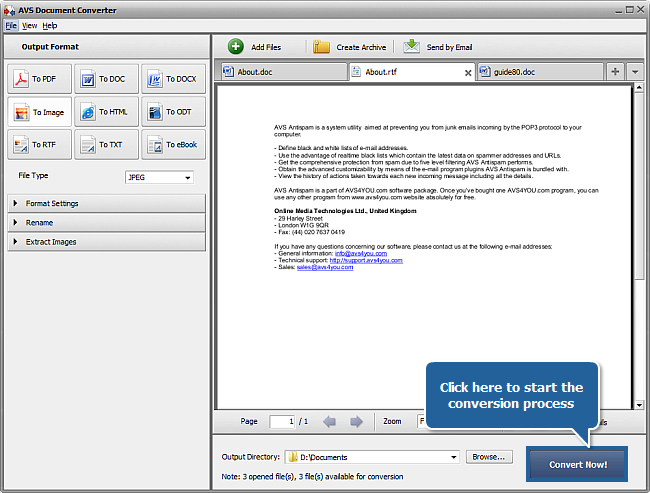Screen dimensions: 650x493
Task: Select the To HTML output format
Action: click(x=106, y=112)
